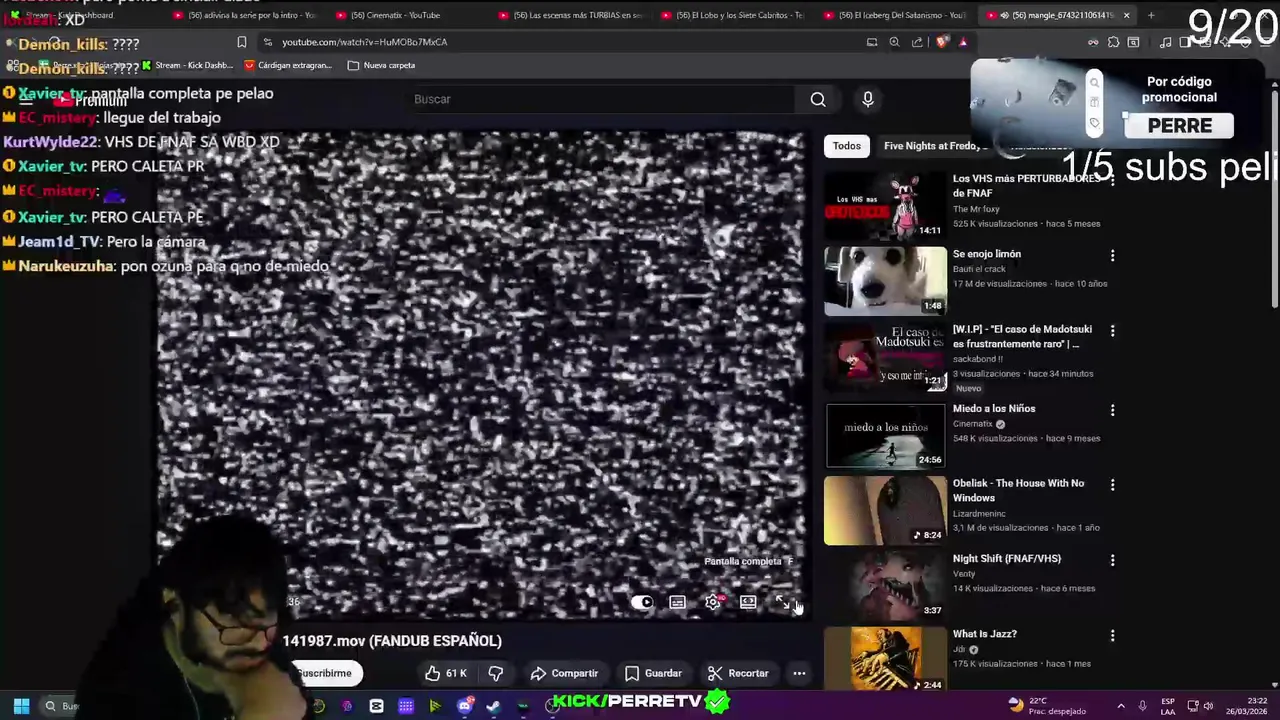The image size is (1280, 720).
Task: Open Miedo a los Niños thumbnail
Action: click(885, 436)
